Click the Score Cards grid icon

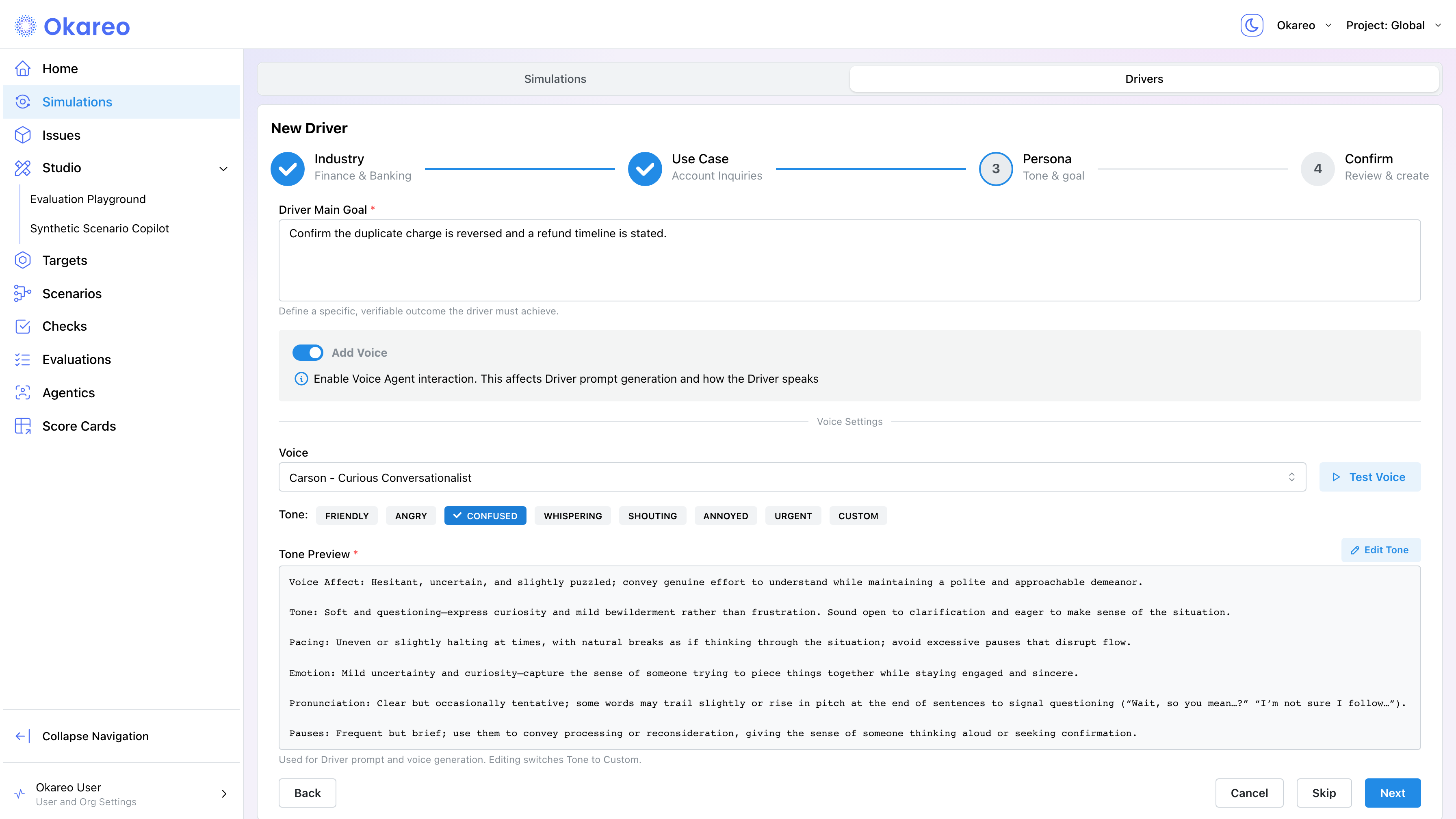23,426
